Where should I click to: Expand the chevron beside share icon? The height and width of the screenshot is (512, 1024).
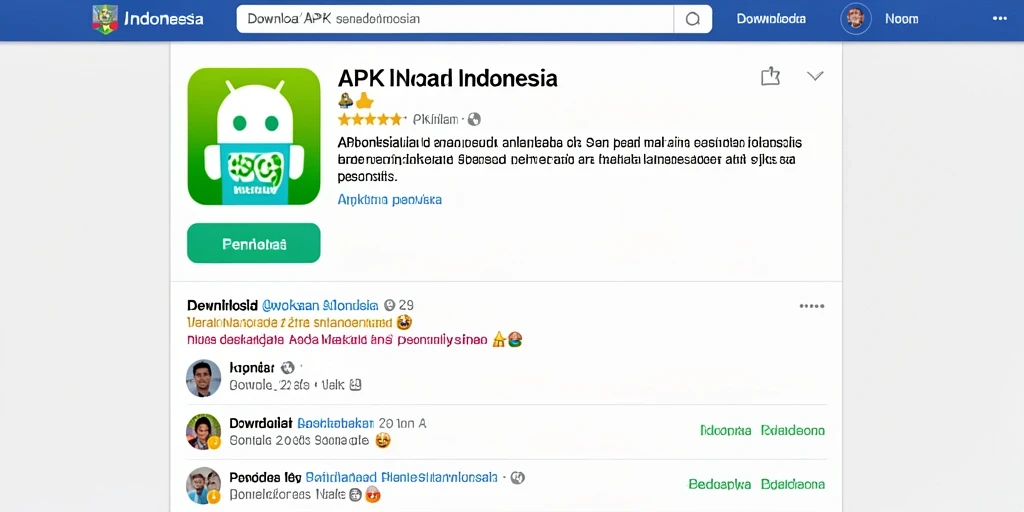pos(815,76)
